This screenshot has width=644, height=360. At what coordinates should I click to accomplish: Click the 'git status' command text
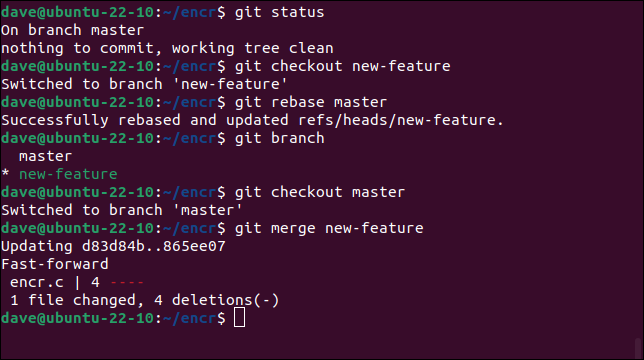[x=279, y=12]
